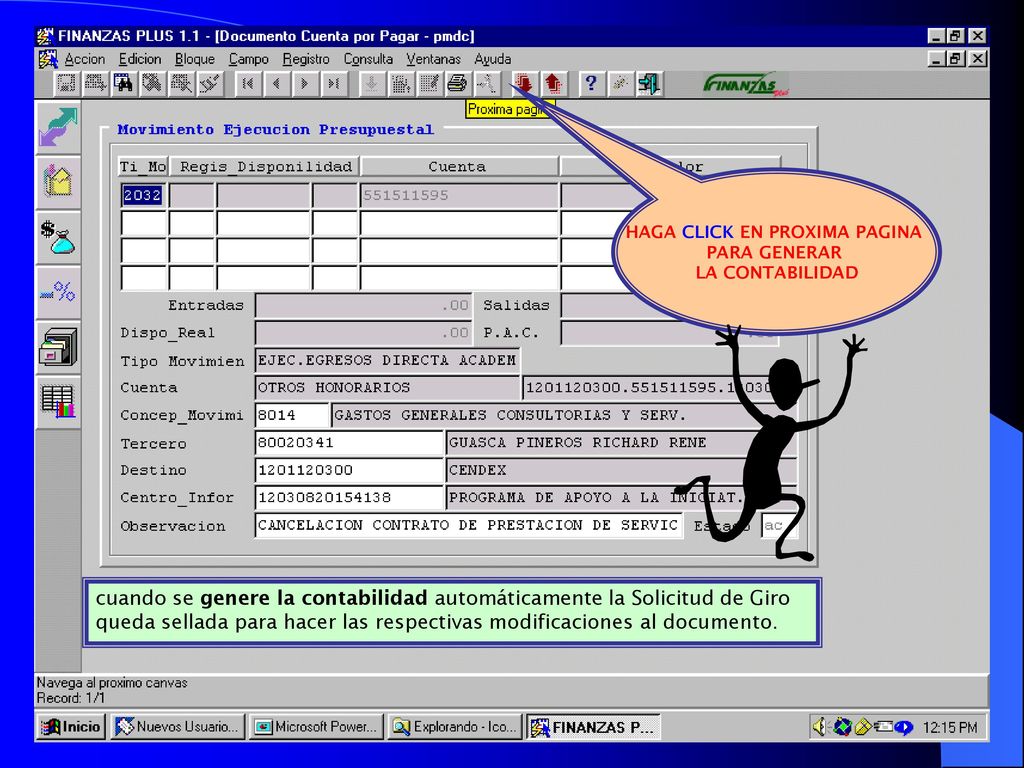The image size is (1024, 768).
Task: Open help with the question mark icon
Action: [591, 84]
